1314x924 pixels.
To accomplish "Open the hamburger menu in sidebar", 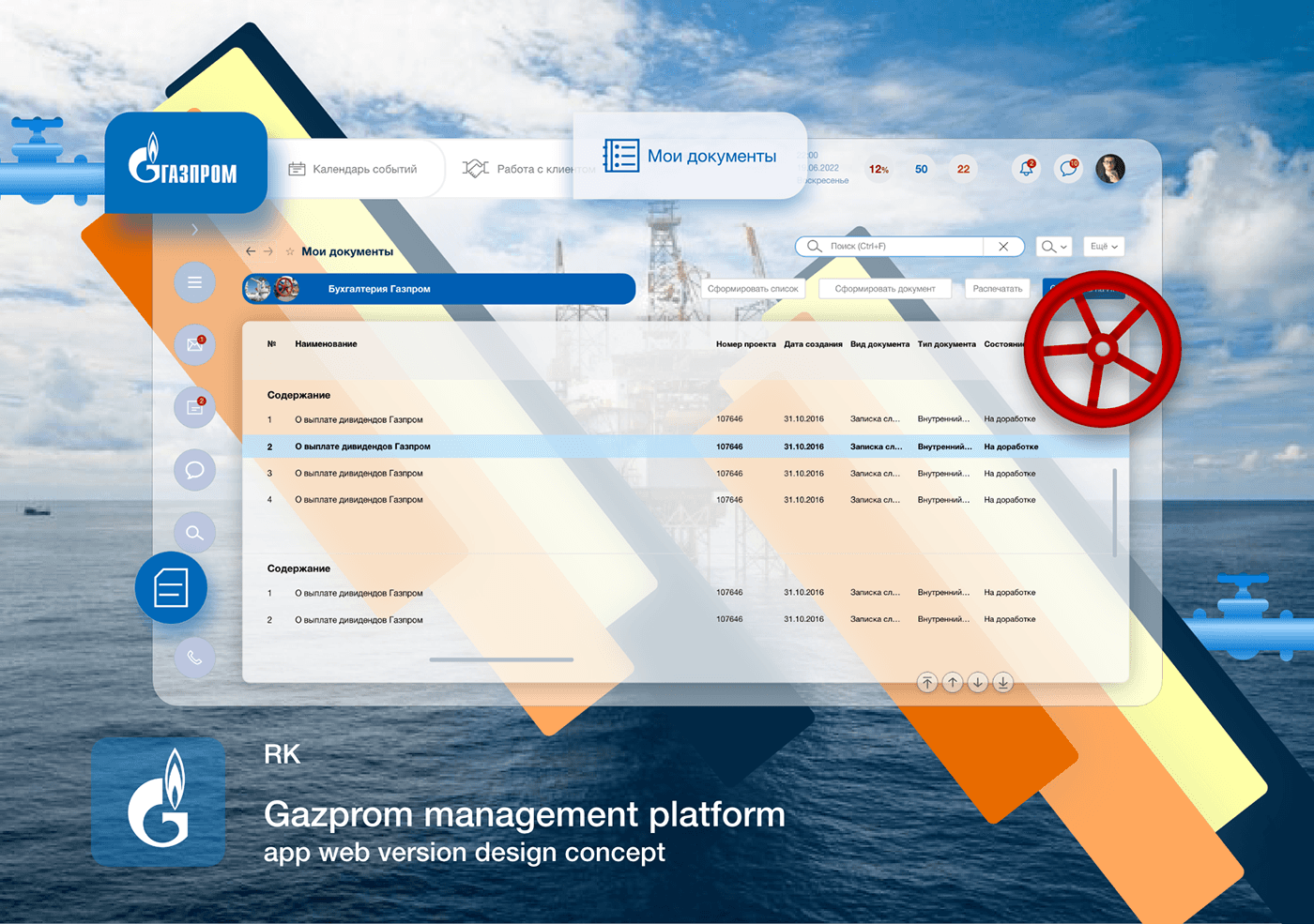I will tap(194, 282).
